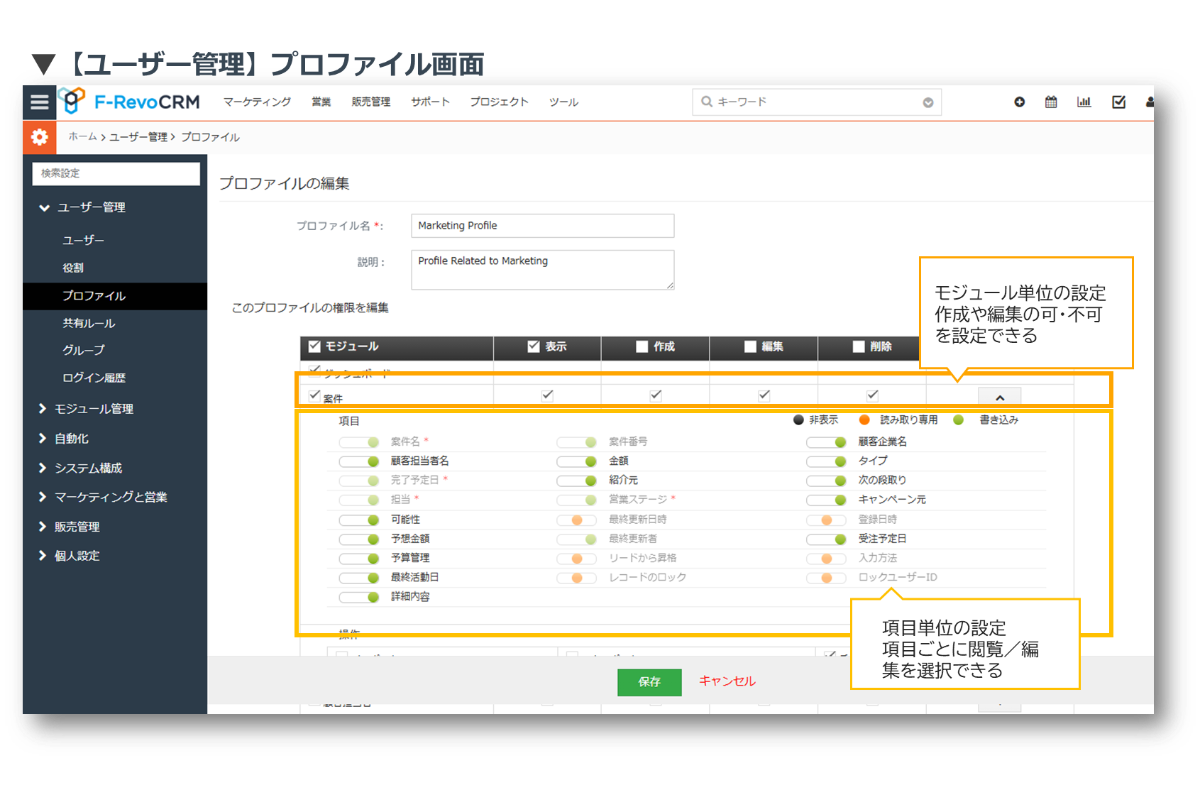Collapse the 案件 module row with chevron

[x=1000, y=396]
